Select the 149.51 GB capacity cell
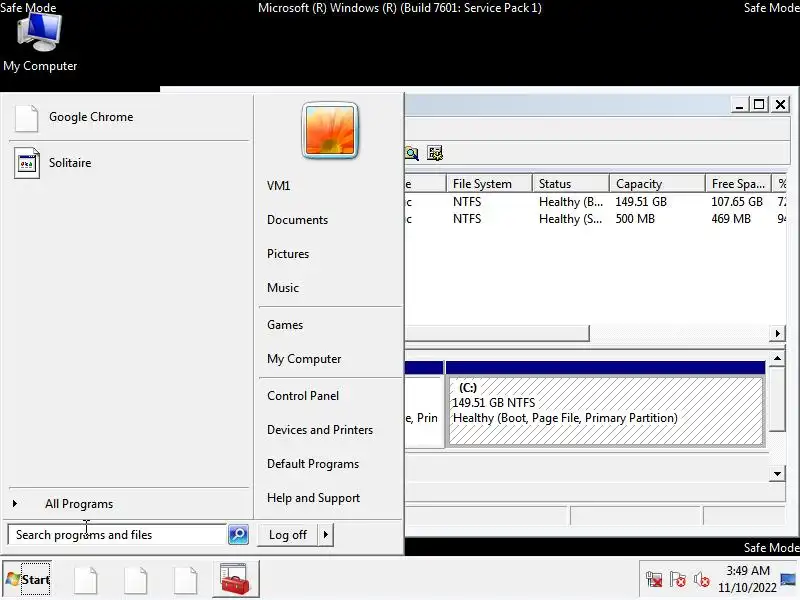 641,202
